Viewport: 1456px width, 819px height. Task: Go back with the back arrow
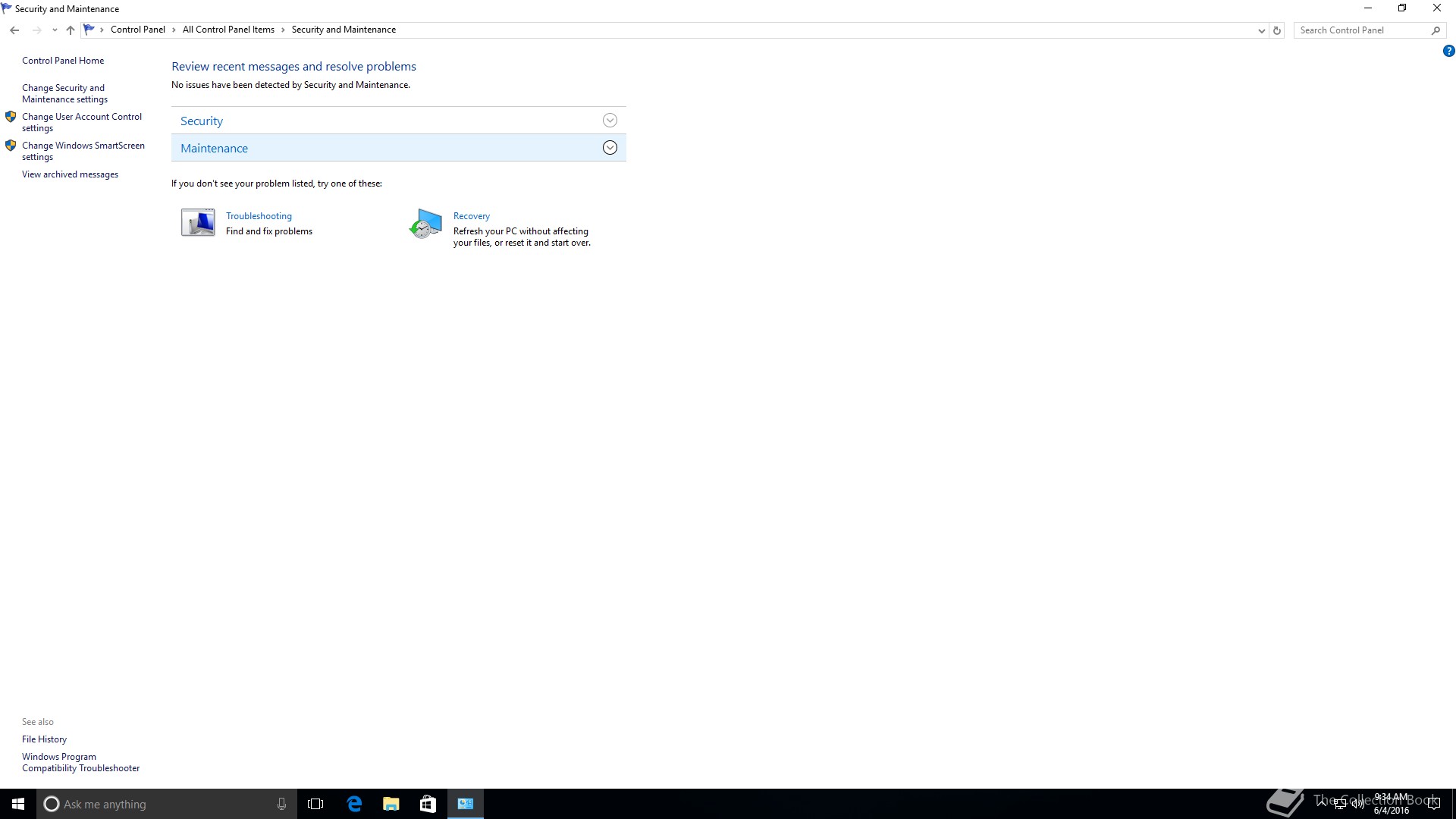click(14, 30)
